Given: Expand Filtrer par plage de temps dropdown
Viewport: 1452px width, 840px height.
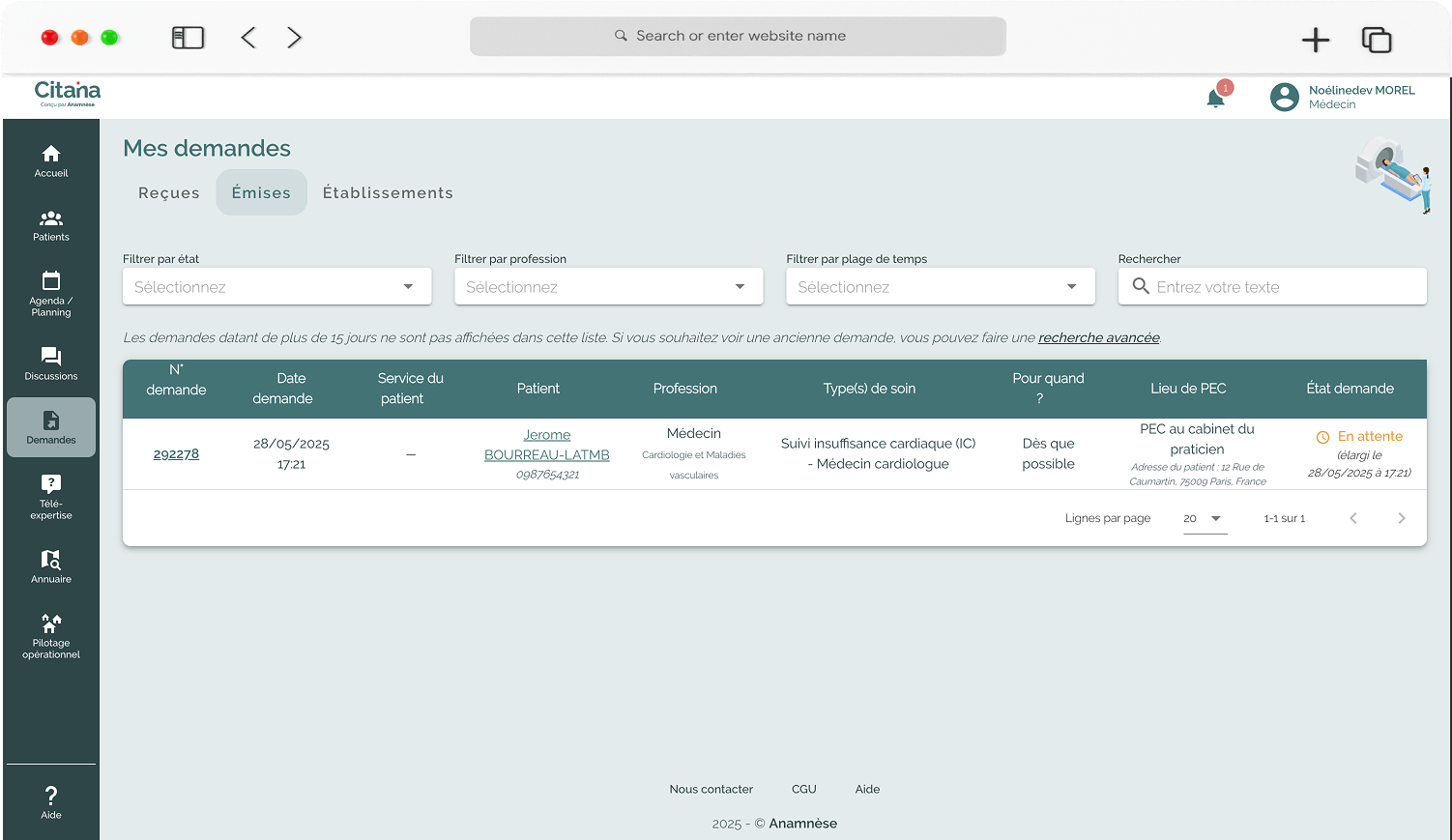Looking at the screenshot, I should [x=941, y=286].
